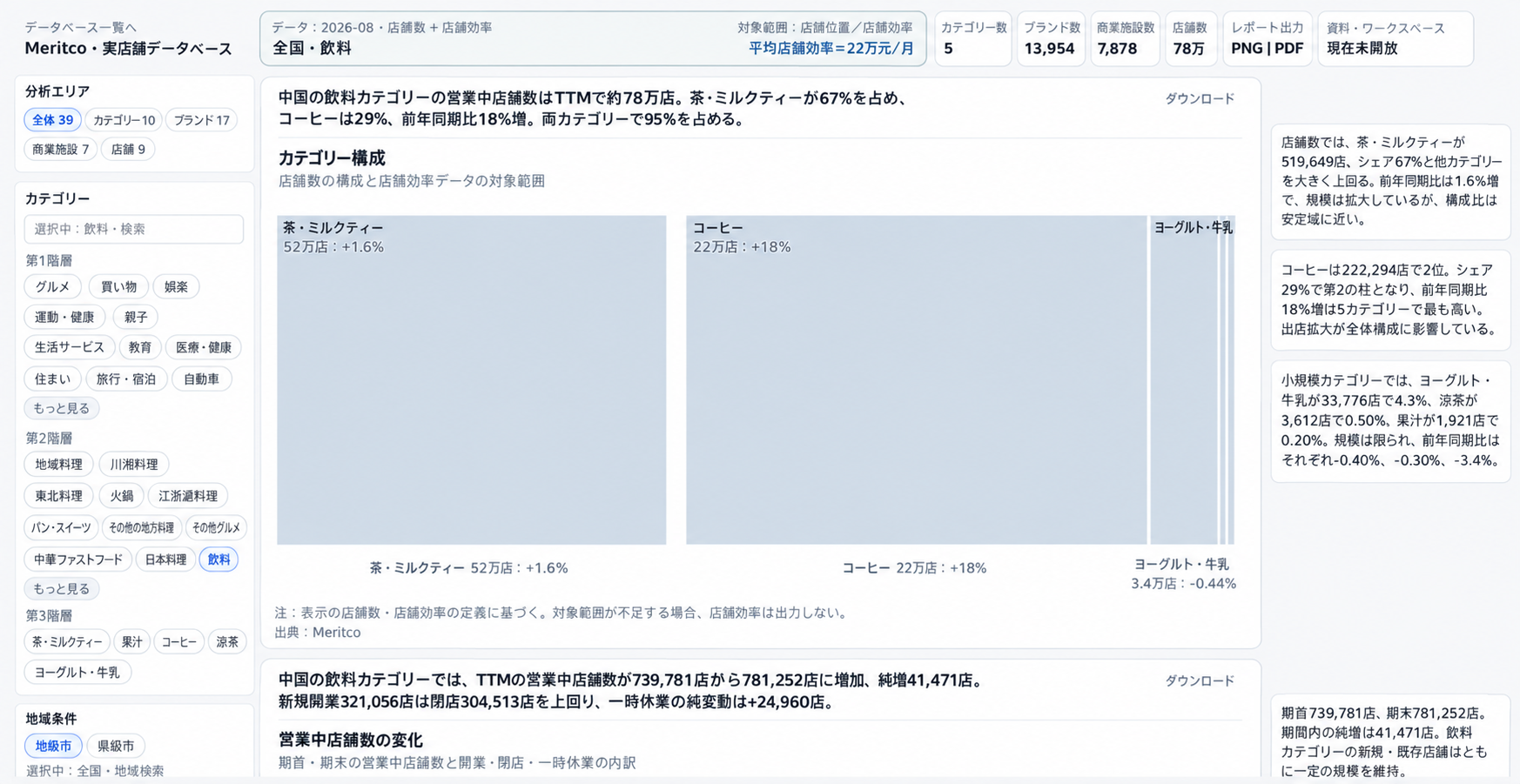The height and width of the screenshot is (784, 1520).
Task: Select the 医療・健康 category chip
Action: (204, 347)
